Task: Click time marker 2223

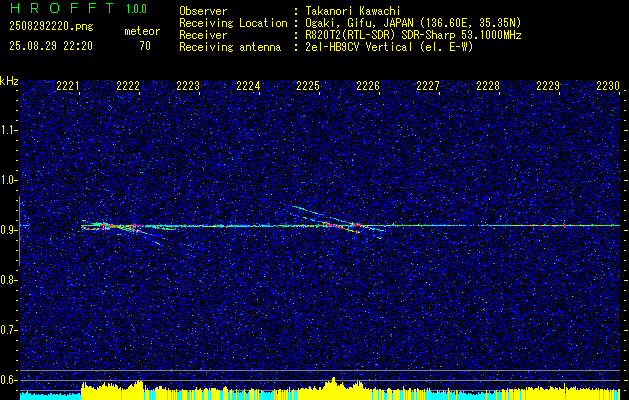Action: (x=188, y=85)
